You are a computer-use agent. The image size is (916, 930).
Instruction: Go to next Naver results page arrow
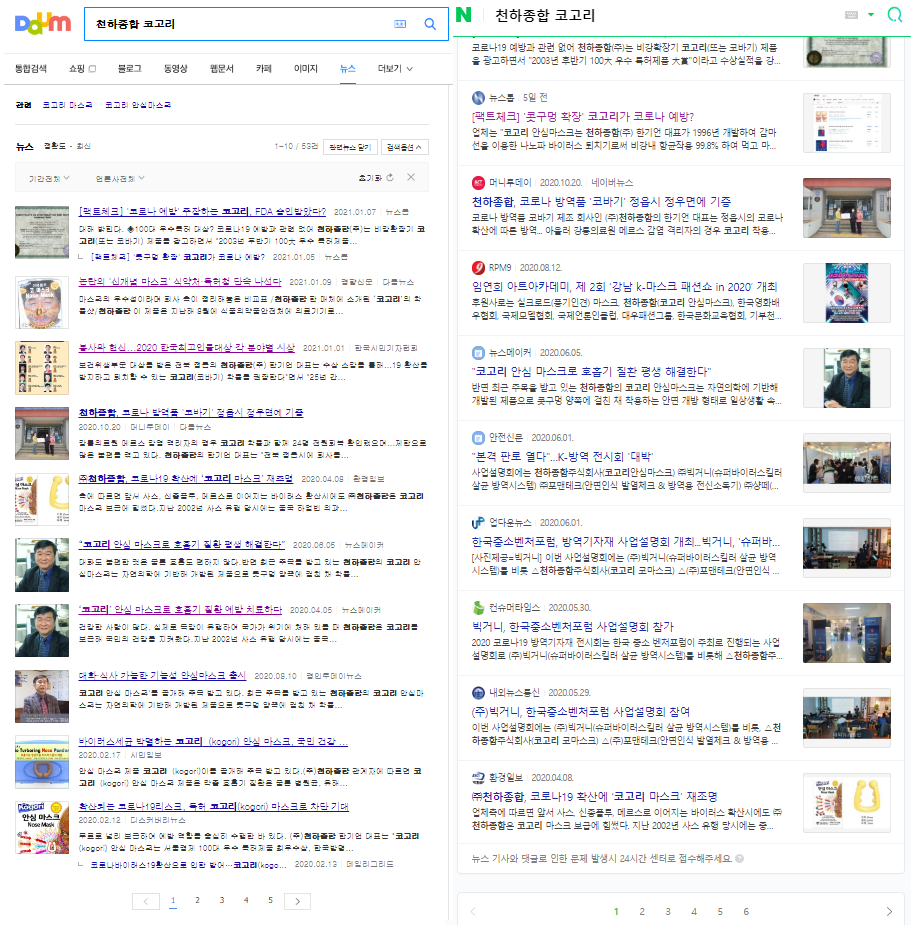(889, 912)
